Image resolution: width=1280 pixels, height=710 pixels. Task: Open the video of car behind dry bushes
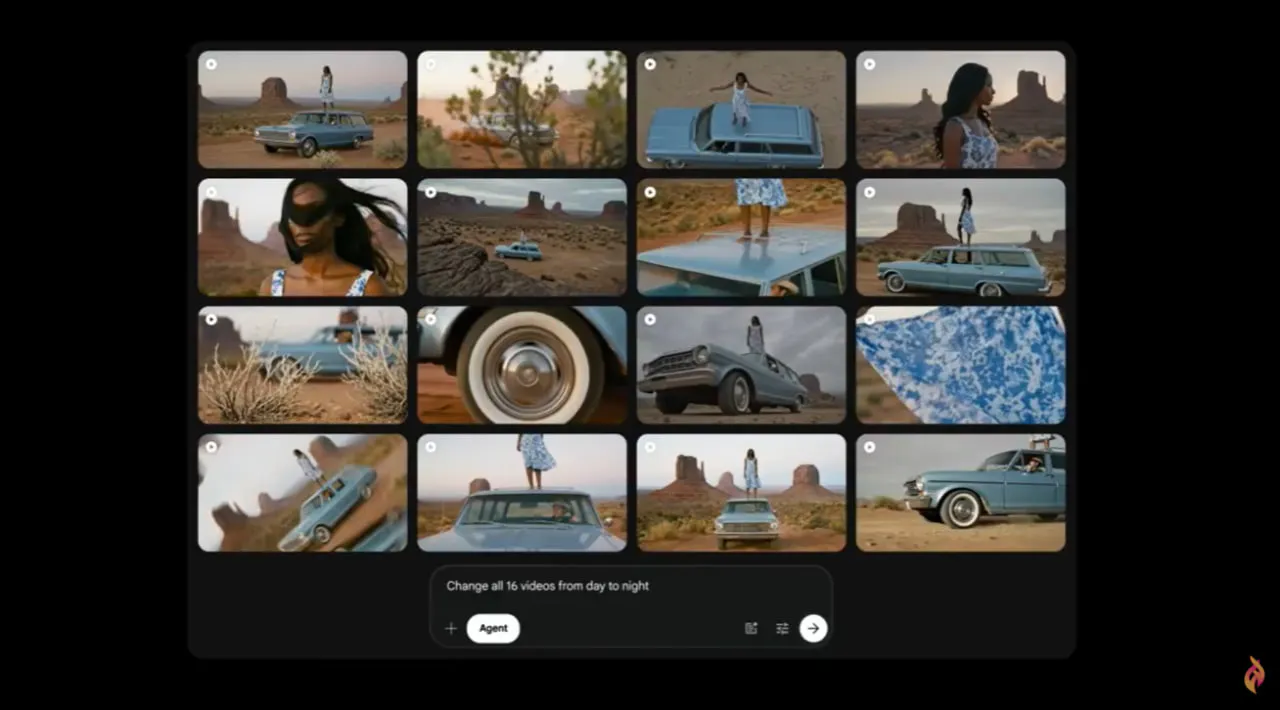302,365
